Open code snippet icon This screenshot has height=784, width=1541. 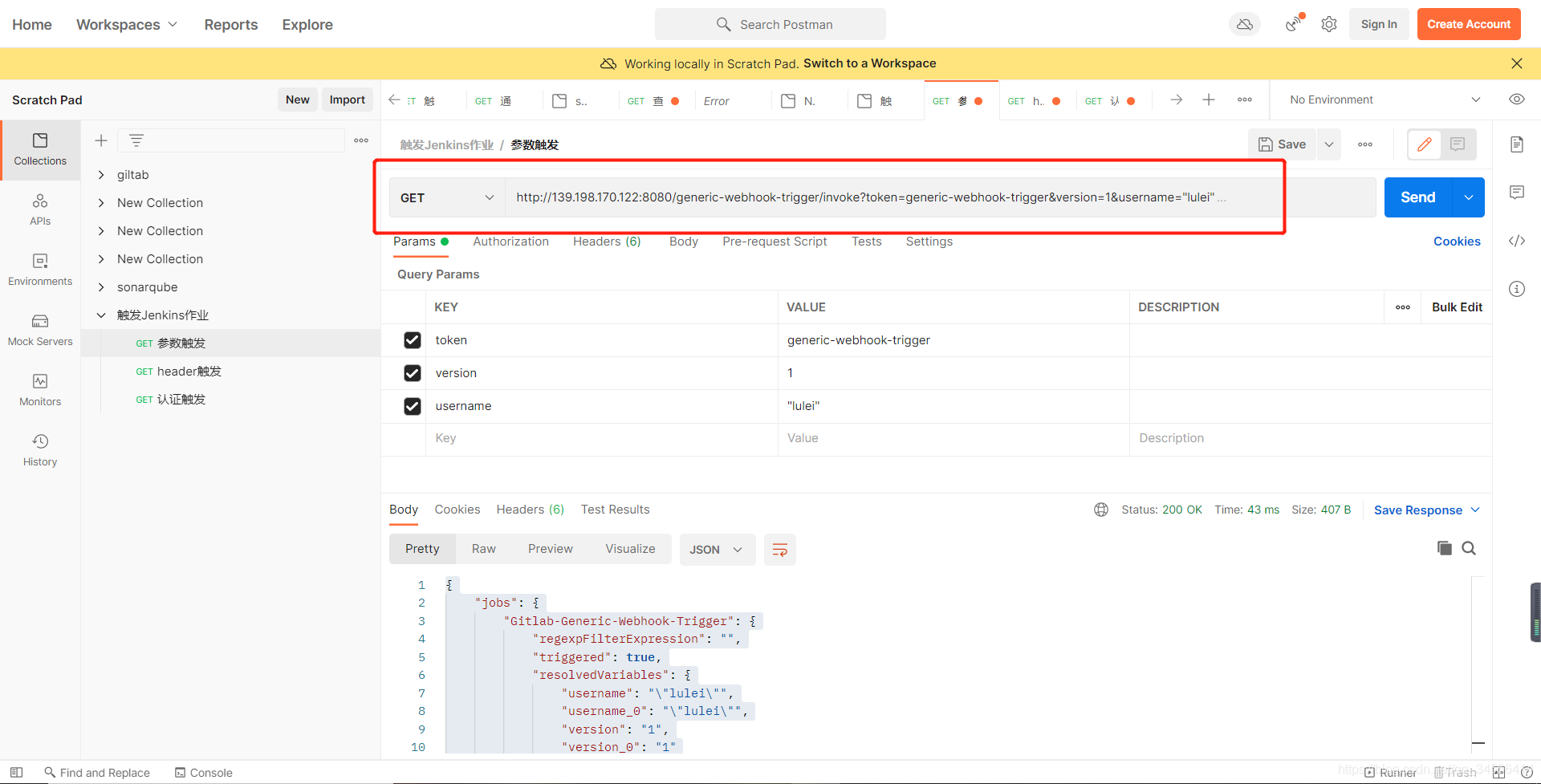[x=1517, y=241]
